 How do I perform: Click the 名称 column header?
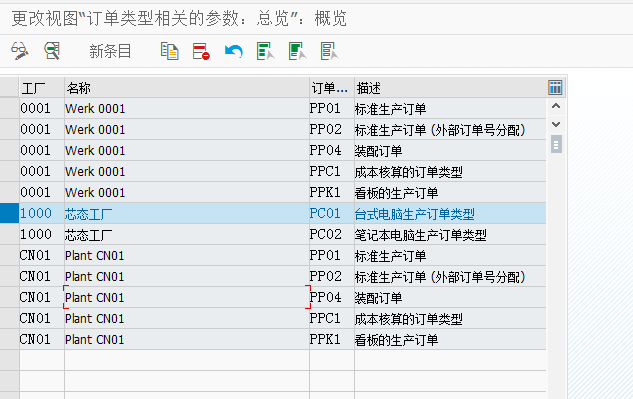coord(187,88)
